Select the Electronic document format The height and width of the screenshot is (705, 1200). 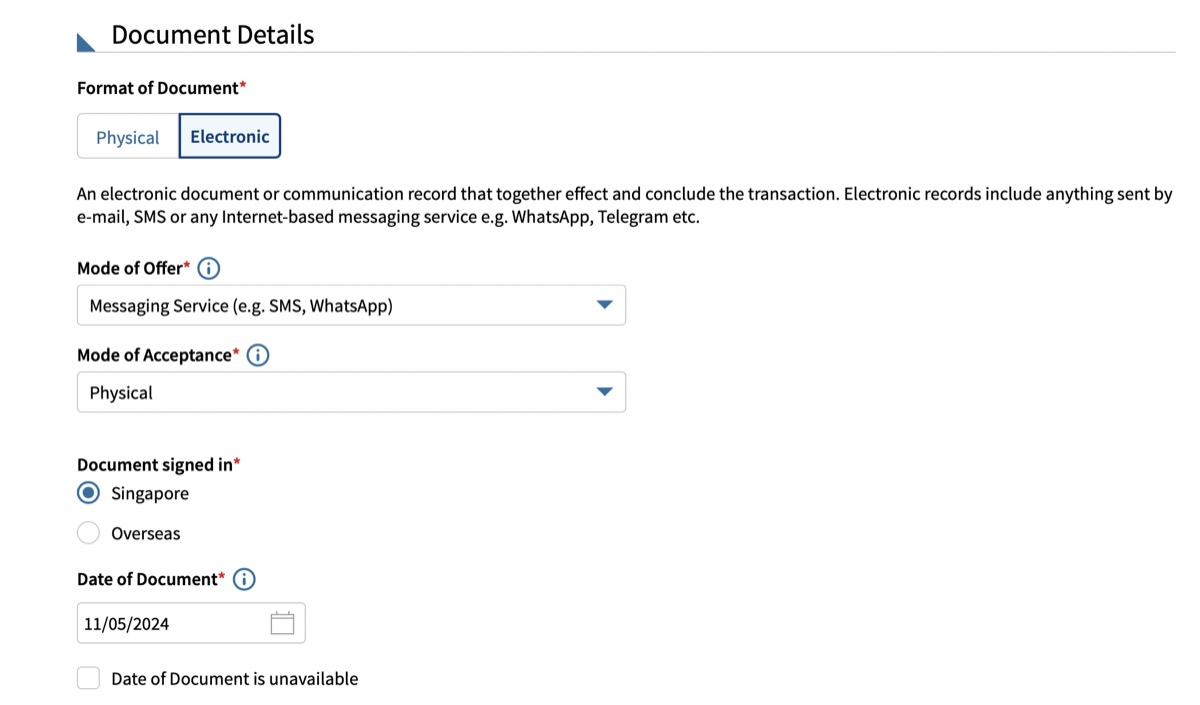tap(230, 136)
